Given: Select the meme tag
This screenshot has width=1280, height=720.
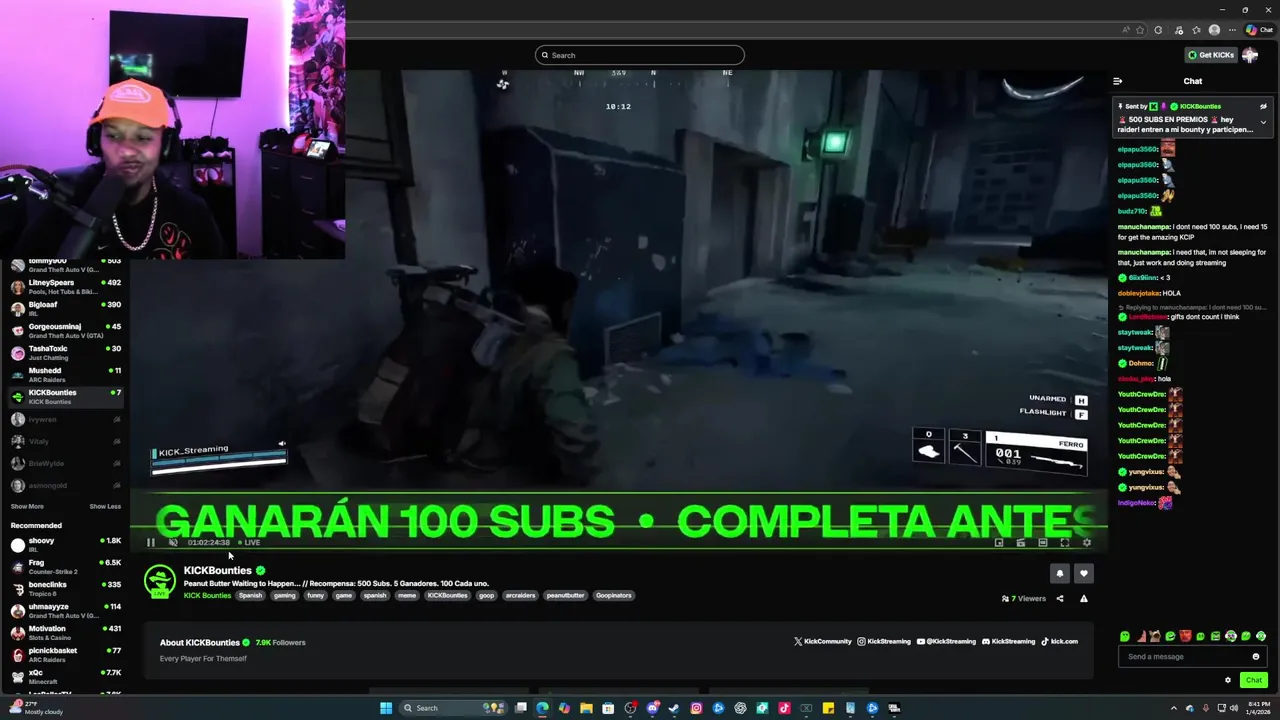Looking at the screenshot, I should click(407, 596).
